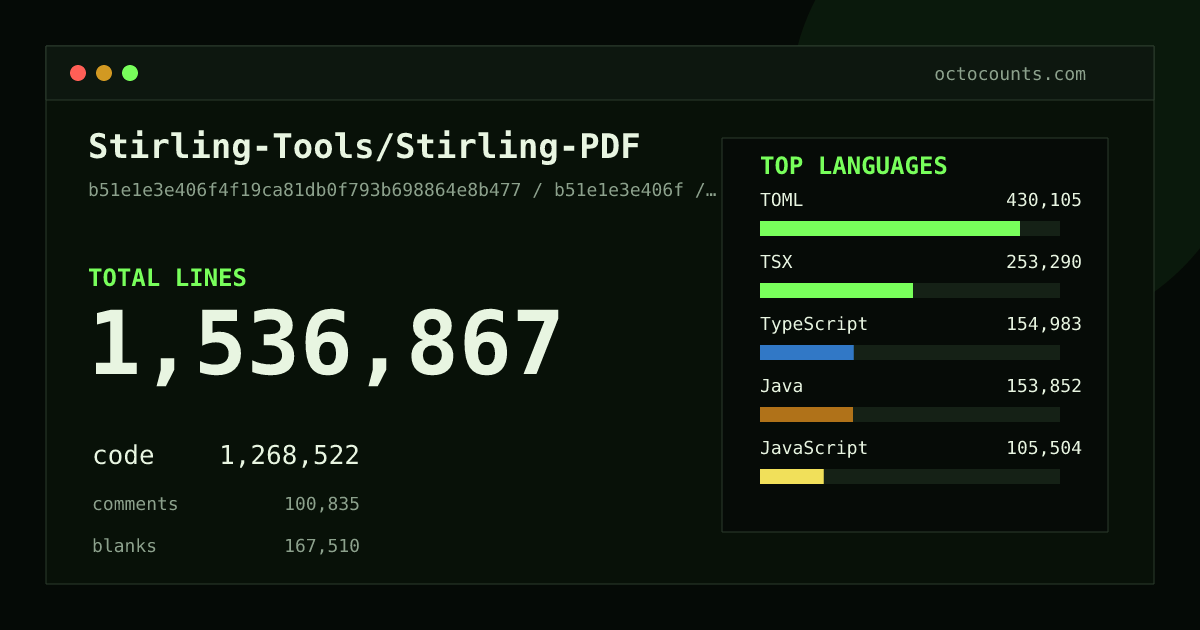Click the JavaScript yellow progress bar
This screenshot has height=630, width=1200.
coord(792,476)
